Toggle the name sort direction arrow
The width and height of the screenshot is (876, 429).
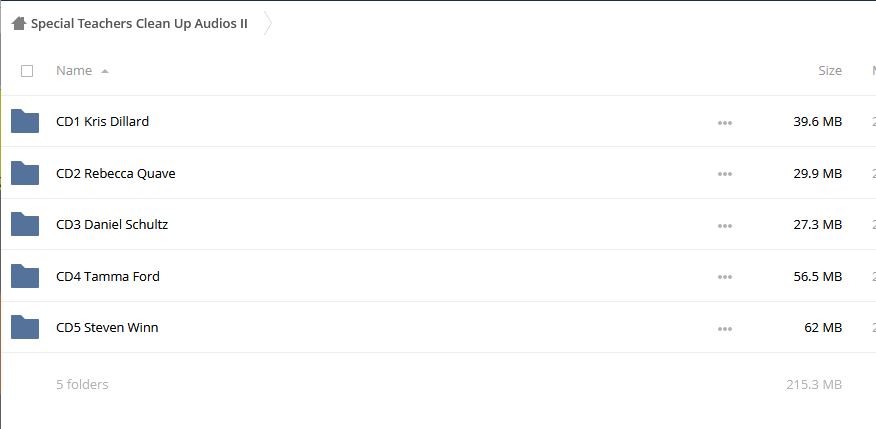(x=104, y=72)
